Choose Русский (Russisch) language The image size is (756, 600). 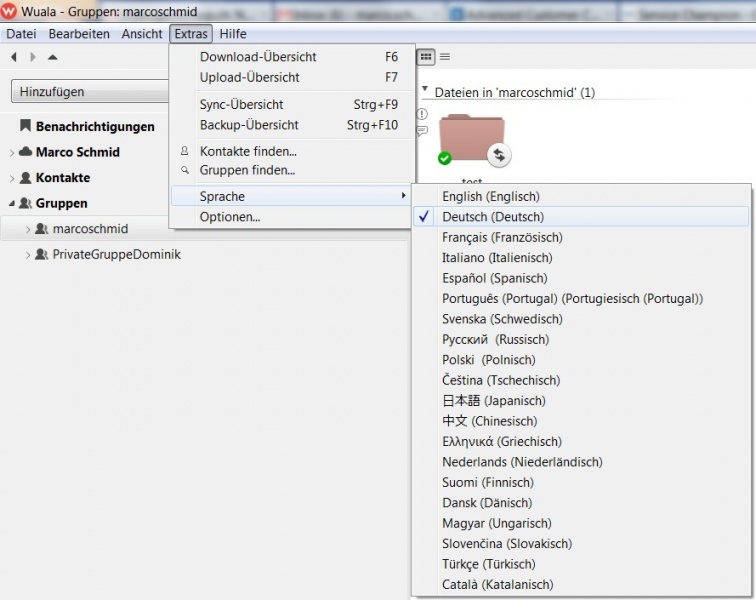click(581, 340)
